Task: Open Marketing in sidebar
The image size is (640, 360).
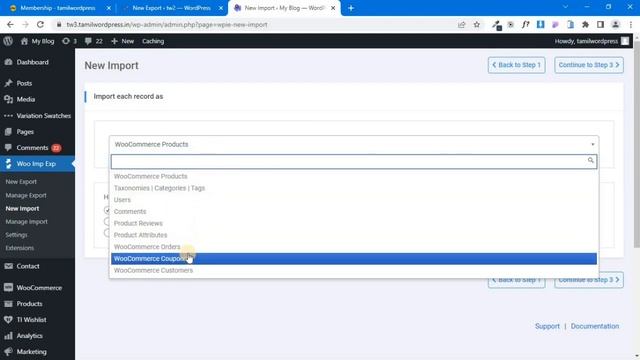Action: click(31, 351)
